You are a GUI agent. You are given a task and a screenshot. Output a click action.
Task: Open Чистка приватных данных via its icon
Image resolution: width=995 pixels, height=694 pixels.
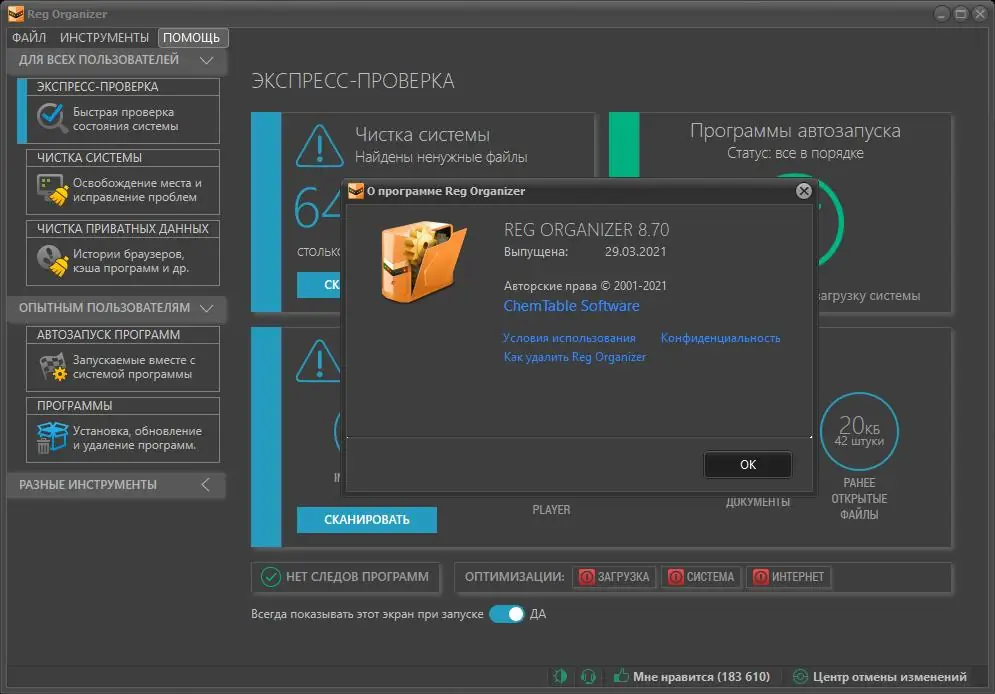pos(49,261)
